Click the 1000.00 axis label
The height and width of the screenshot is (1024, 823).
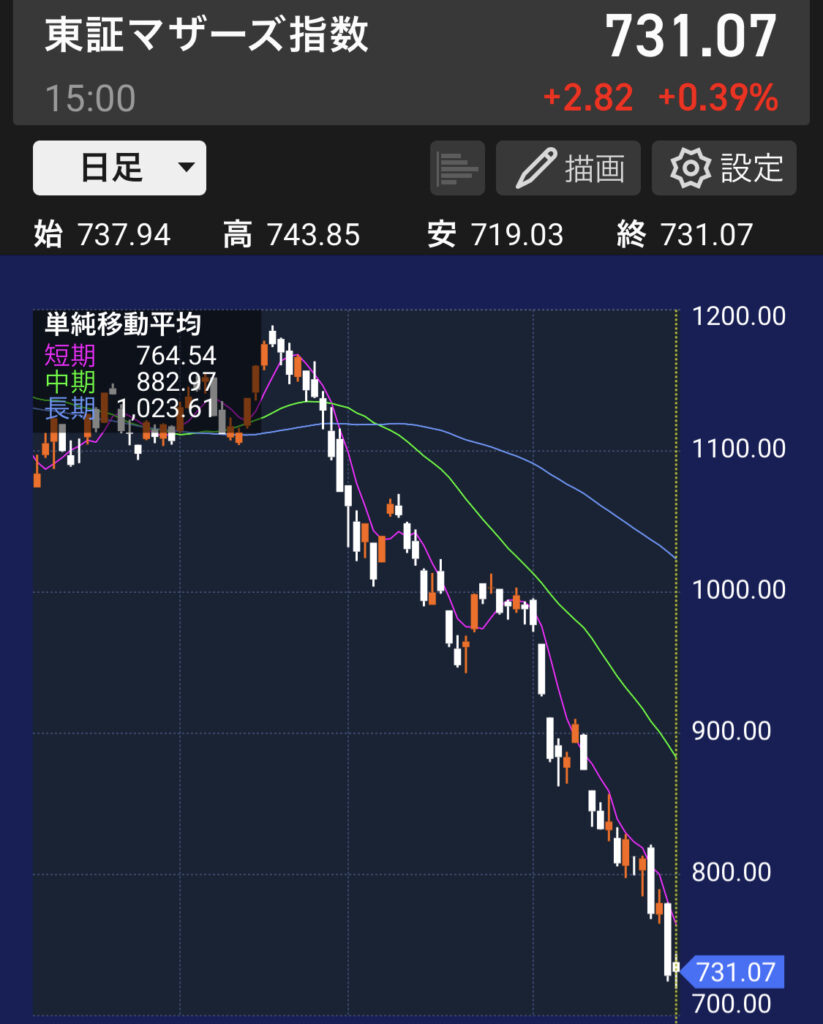[739, 590]
